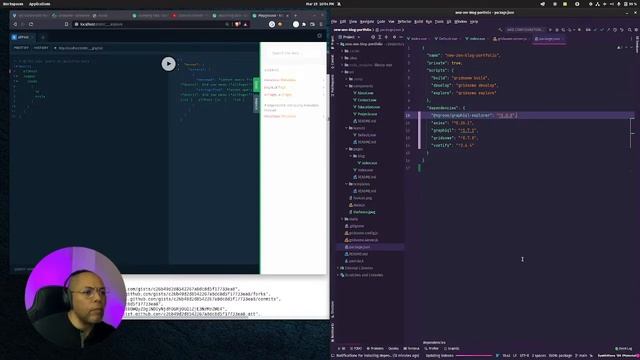This screenshot has height=360, width=640.
Task: Switch to the Playground browser tab
Action: (270, 16)
